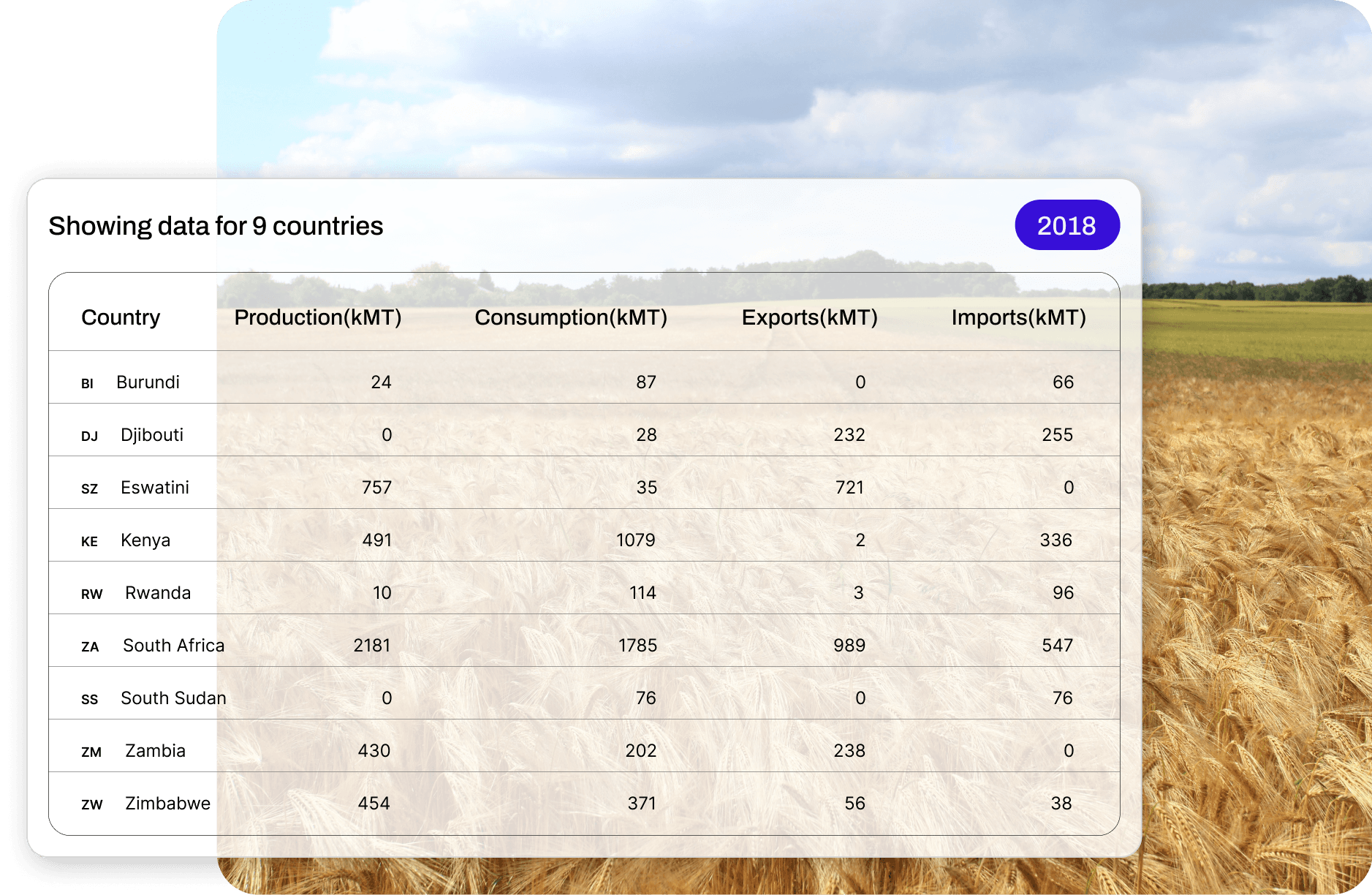Screen dimensions: 1372x895
Task: Select the Exports(kMT) column header
Action: click(809, 317)
